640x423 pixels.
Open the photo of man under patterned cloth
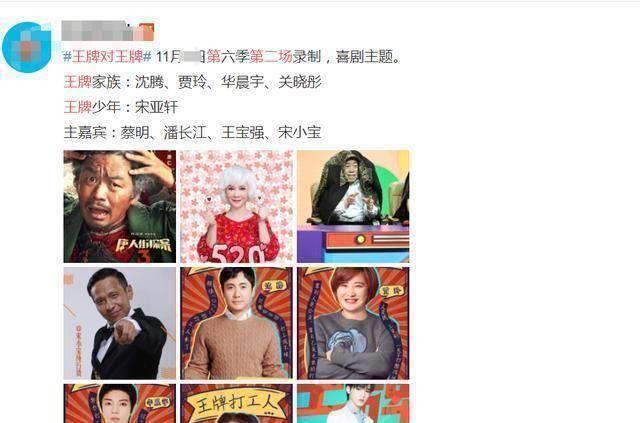point(353,206)
